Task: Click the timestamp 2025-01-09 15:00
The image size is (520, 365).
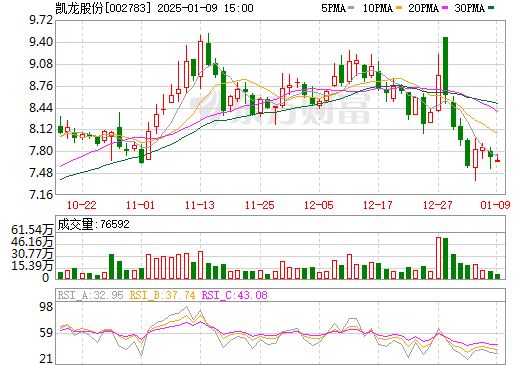Action: point(205,8)
